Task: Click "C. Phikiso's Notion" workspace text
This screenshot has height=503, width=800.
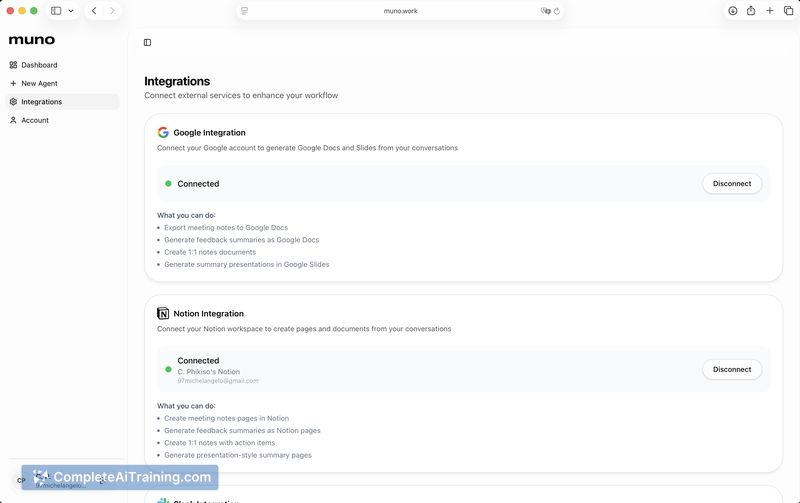Action: tap(209, 372)
